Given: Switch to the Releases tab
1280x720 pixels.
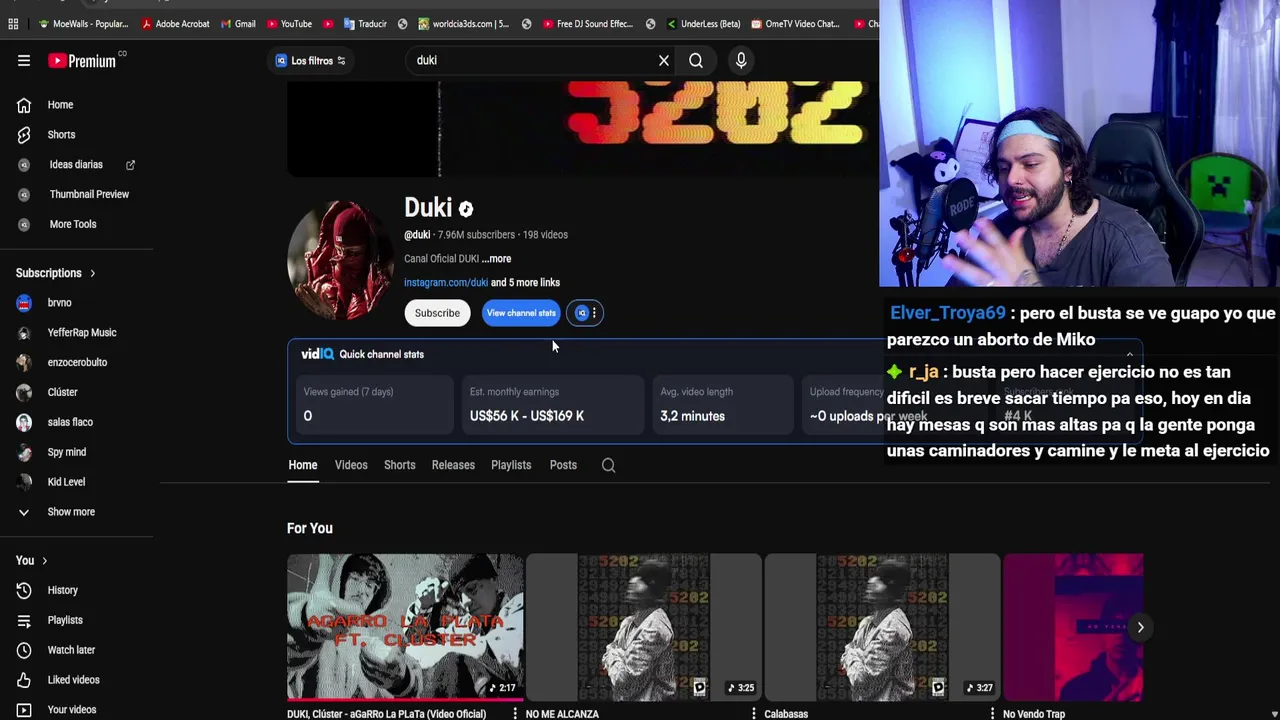Looking at the screenshot, I should pos(453,465).
